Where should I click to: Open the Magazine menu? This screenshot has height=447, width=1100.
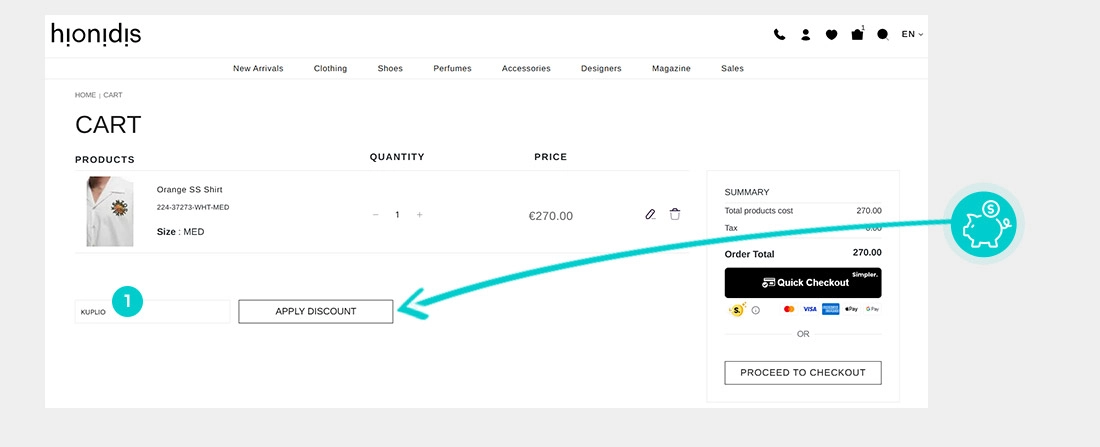coord(671,68)
